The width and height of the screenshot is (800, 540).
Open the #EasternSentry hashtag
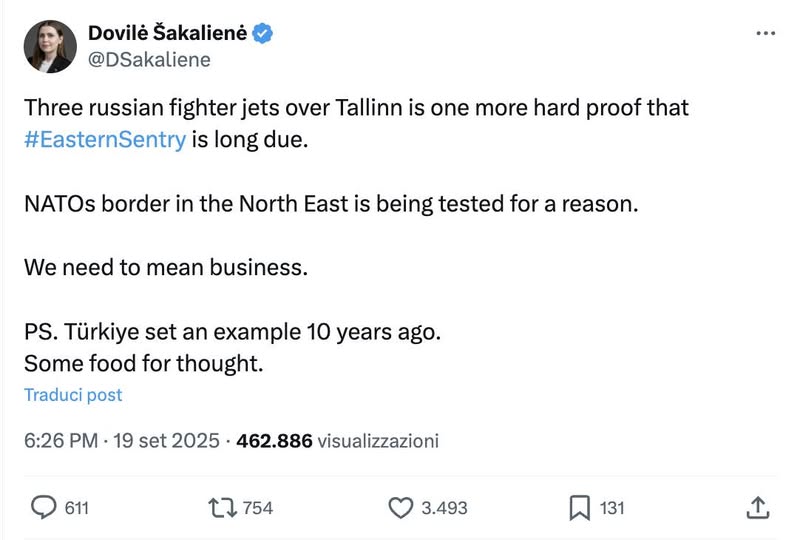pyautogui.click(x=104, y=139)
